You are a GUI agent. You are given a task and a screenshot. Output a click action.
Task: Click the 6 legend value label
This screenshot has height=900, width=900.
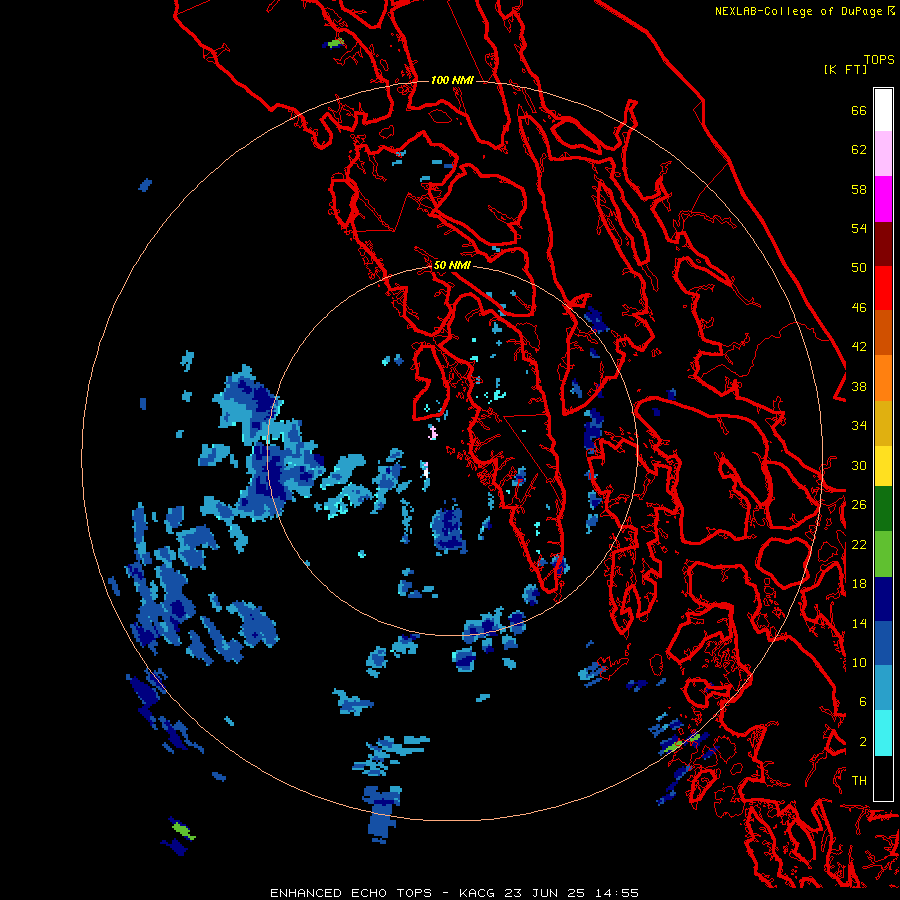[863, 702]
